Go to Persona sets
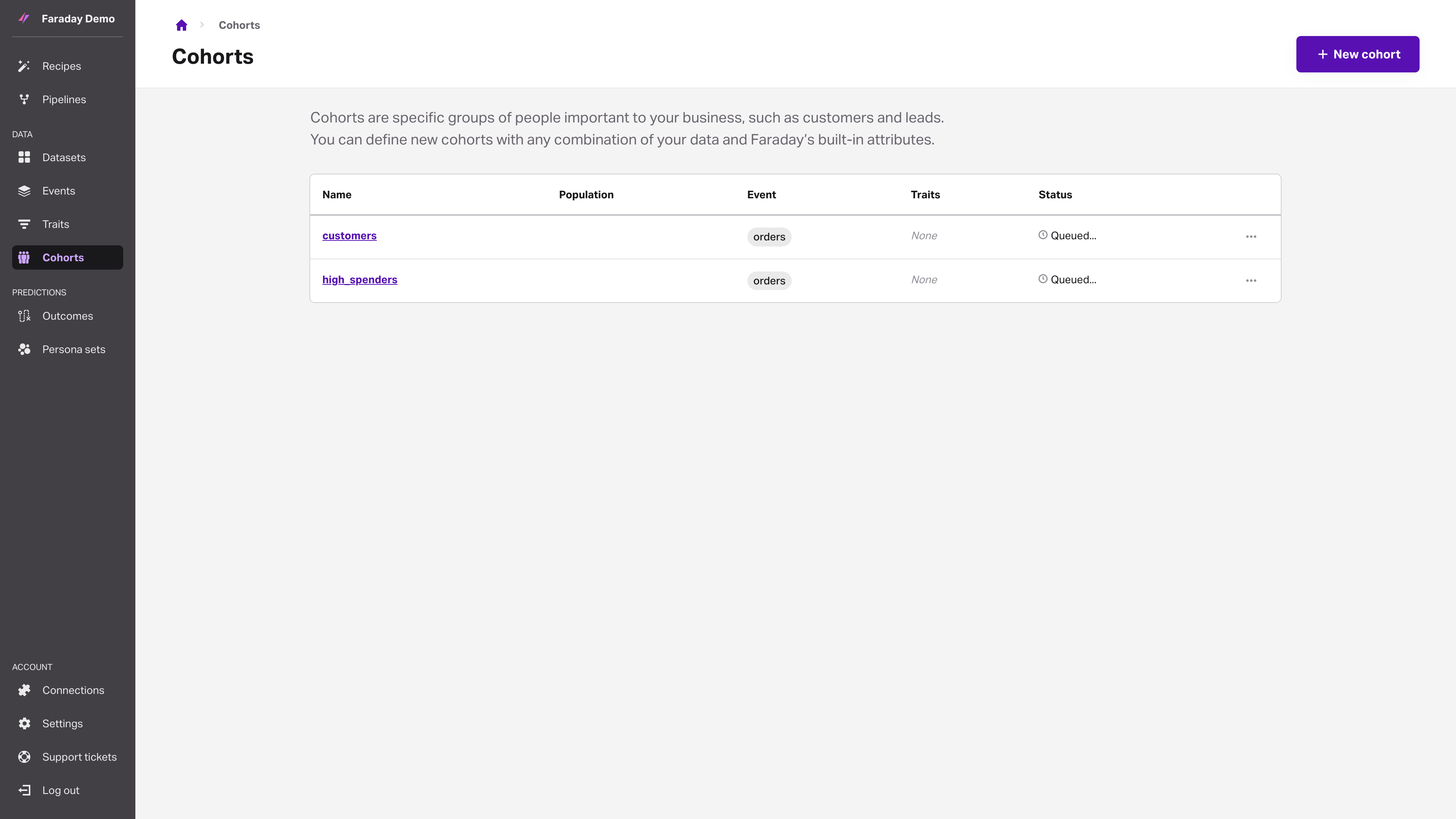 67,349
